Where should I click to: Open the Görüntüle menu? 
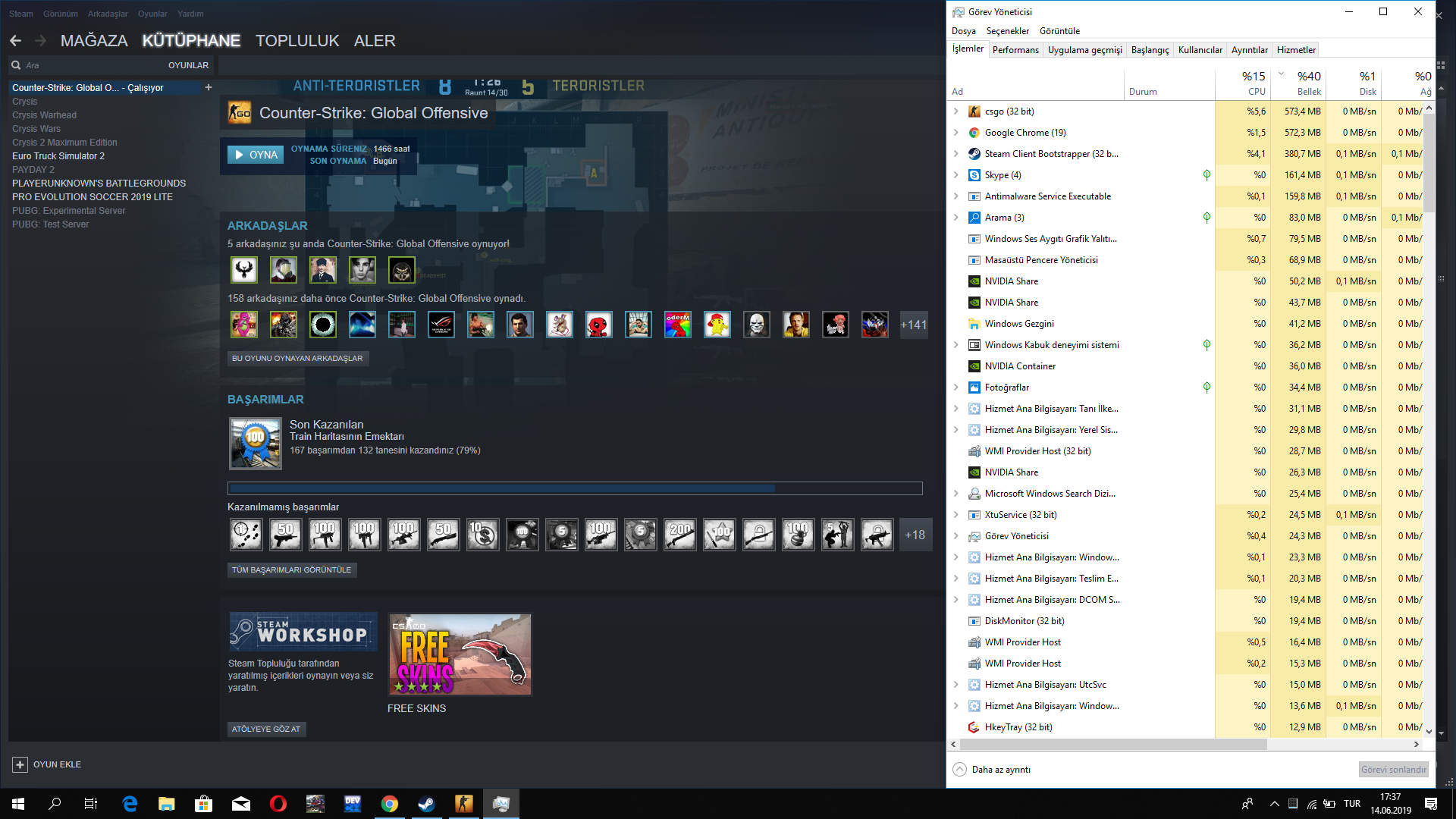pyautogui.click(x=1059, y=31)
